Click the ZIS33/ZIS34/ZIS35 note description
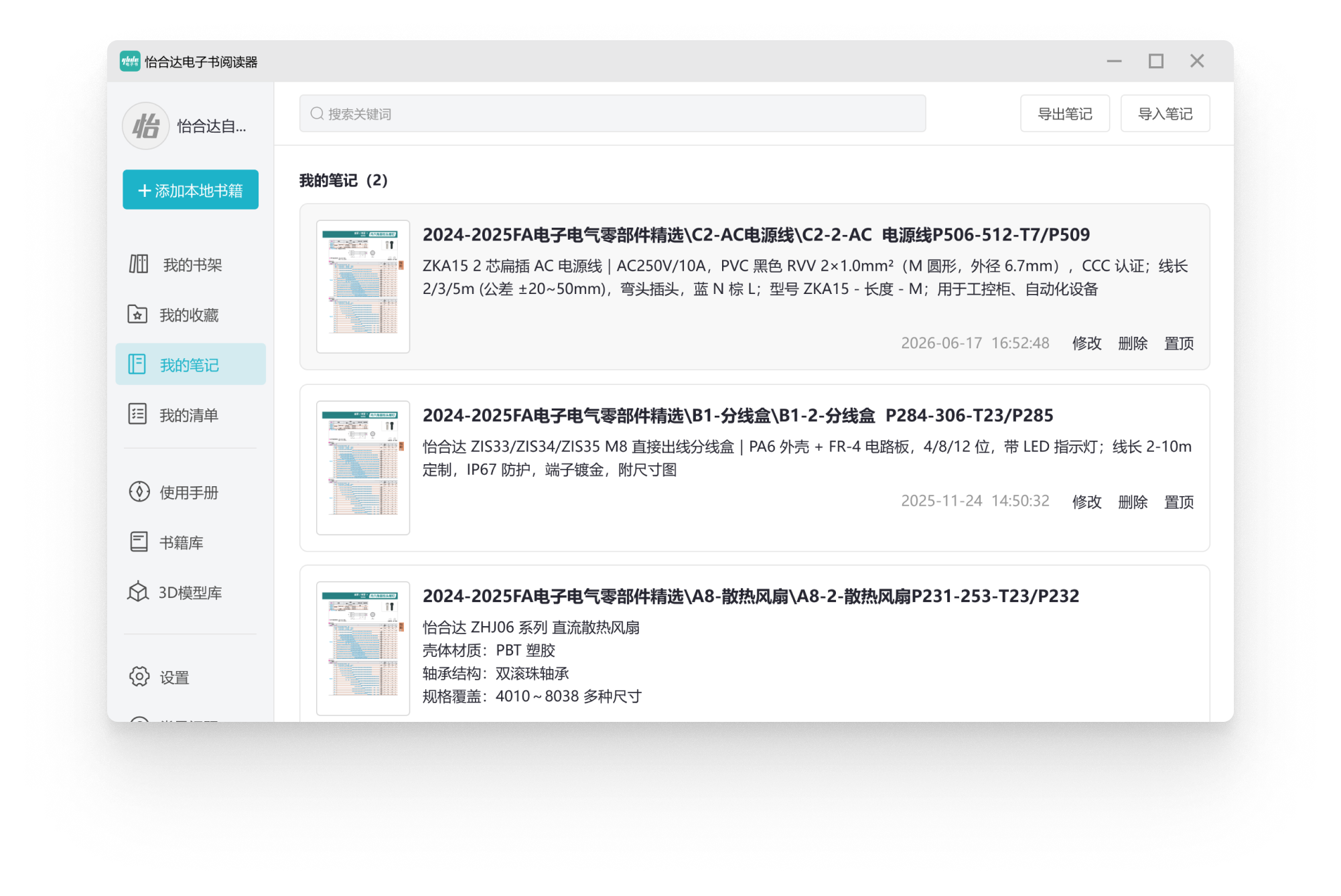1341x896 pixels. tap(807, 458)
